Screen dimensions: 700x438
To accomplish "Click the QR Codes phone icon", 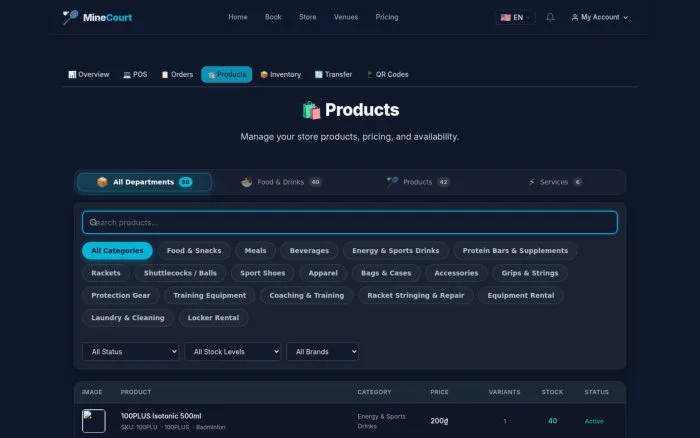I will coord(370,75).
